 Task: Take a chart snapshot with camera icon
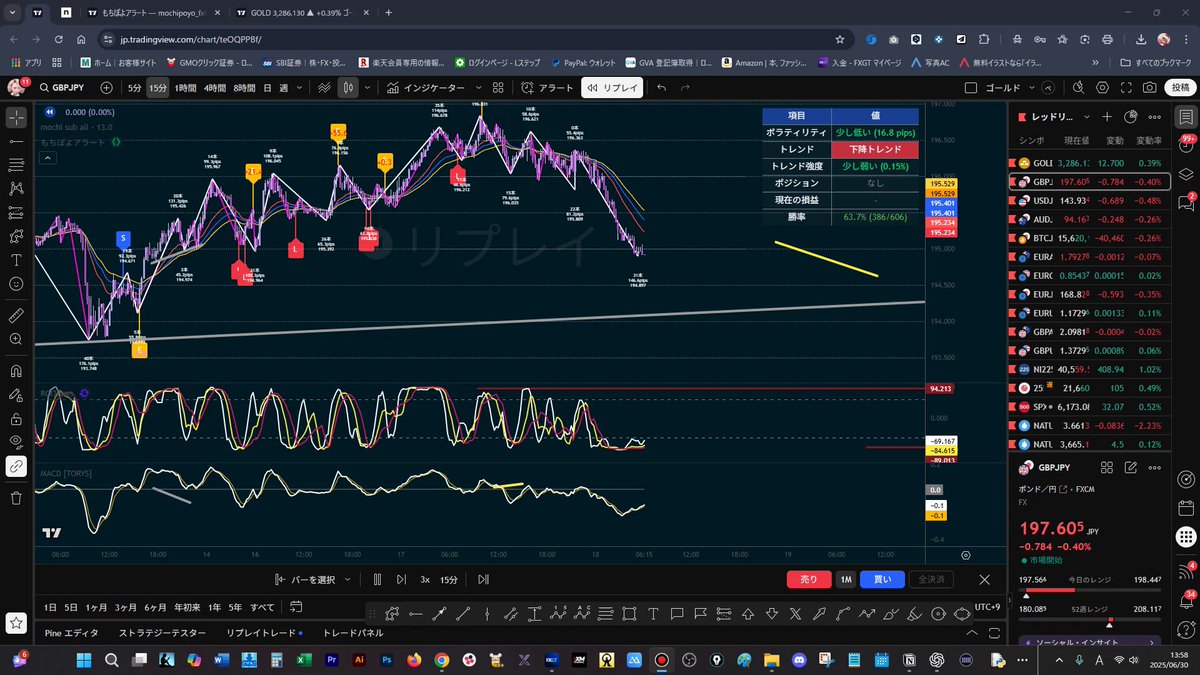1150,88
